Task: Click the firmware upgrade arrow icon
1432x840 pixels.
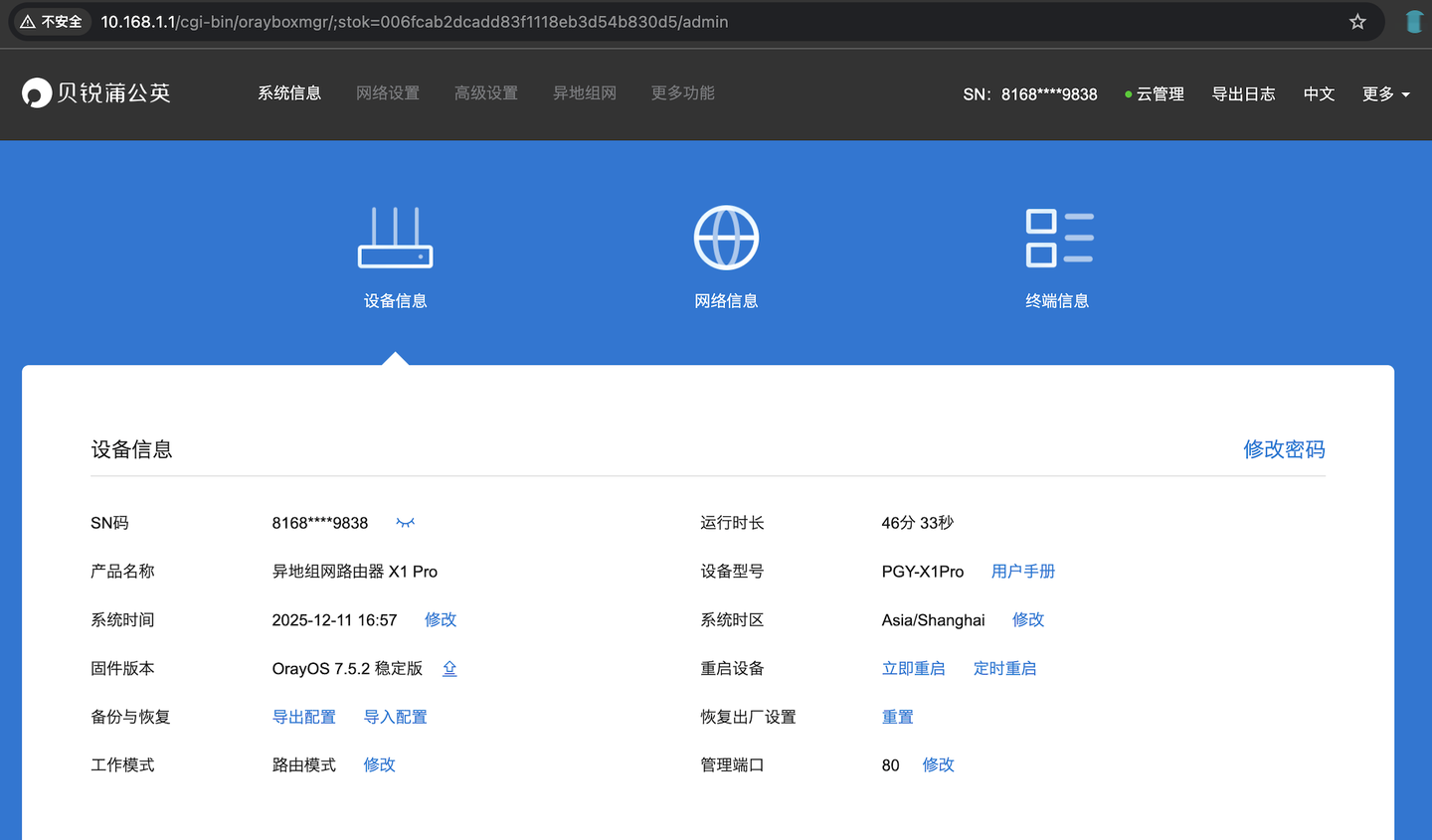Action: coord(449,668)
